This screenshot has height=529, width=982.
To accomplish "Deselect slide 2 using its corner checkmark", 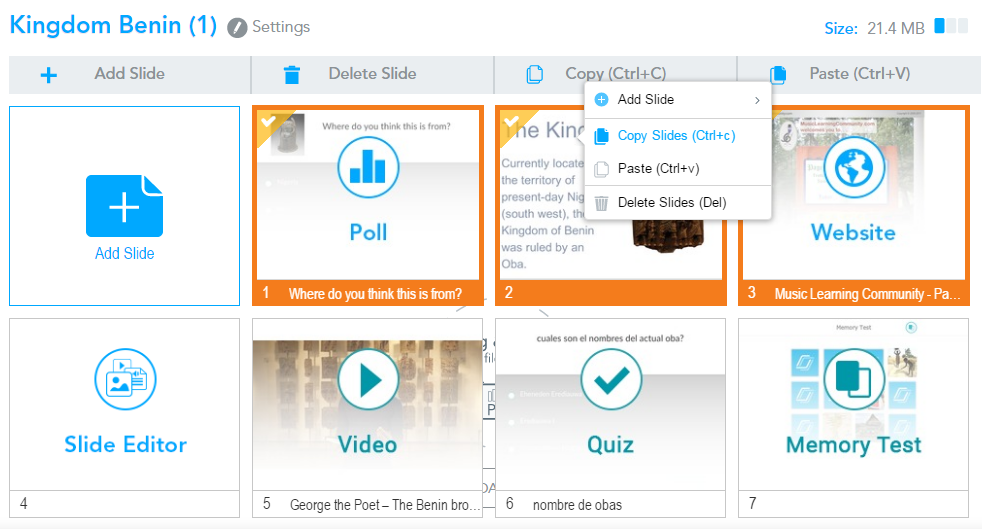I will (x=511, y=121).
